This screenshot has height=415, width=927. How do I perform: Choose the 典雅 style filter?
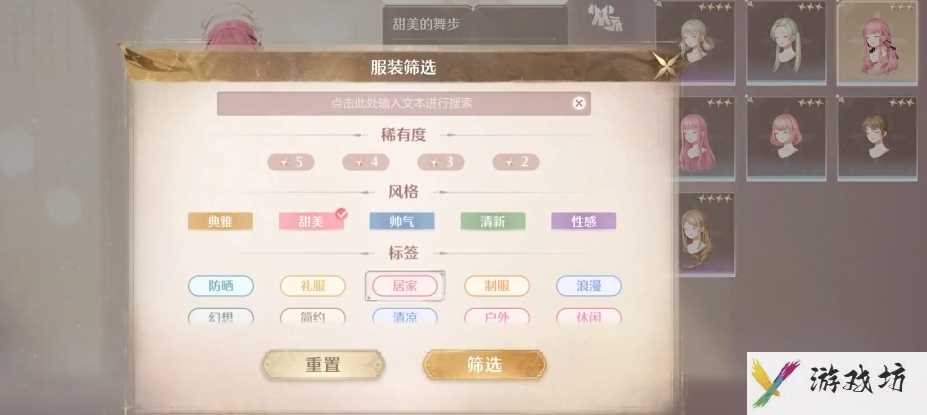point(221,222)
